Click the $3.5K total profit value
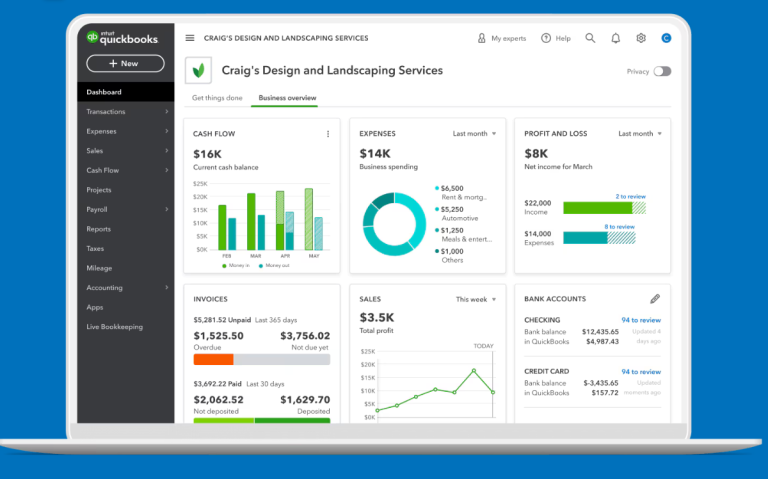 [x=377, y=317]
